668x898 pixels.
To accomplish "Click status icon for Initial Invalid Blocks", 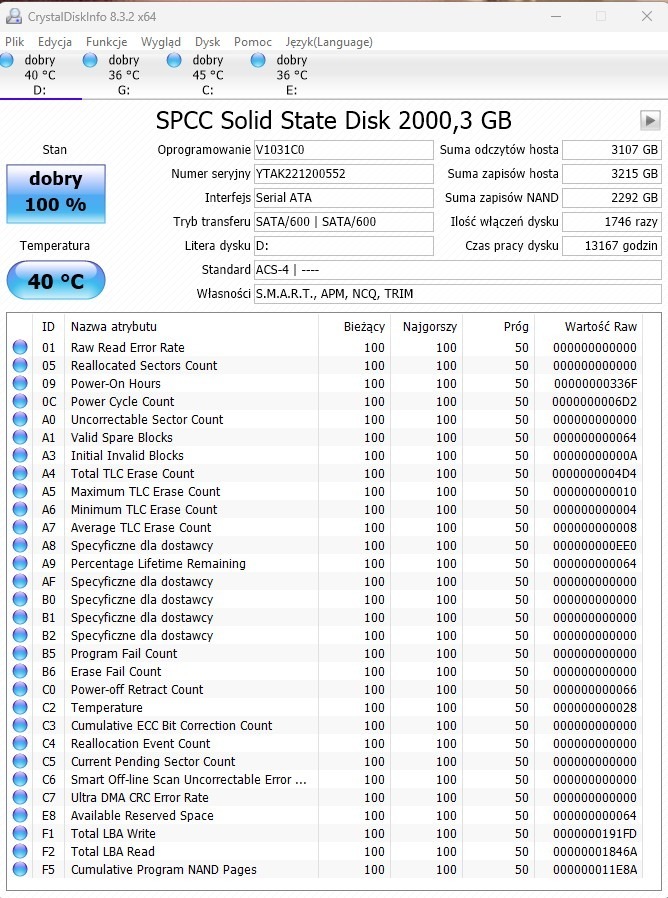I will pos(20,455).
